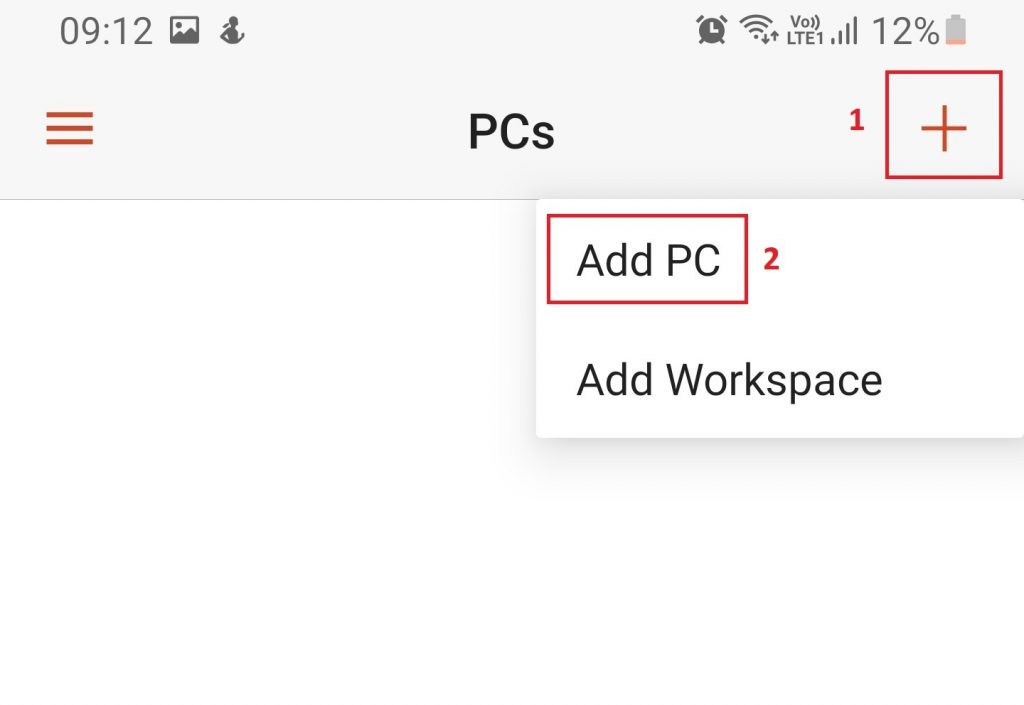Tap the PCs page title

[511, 132]
